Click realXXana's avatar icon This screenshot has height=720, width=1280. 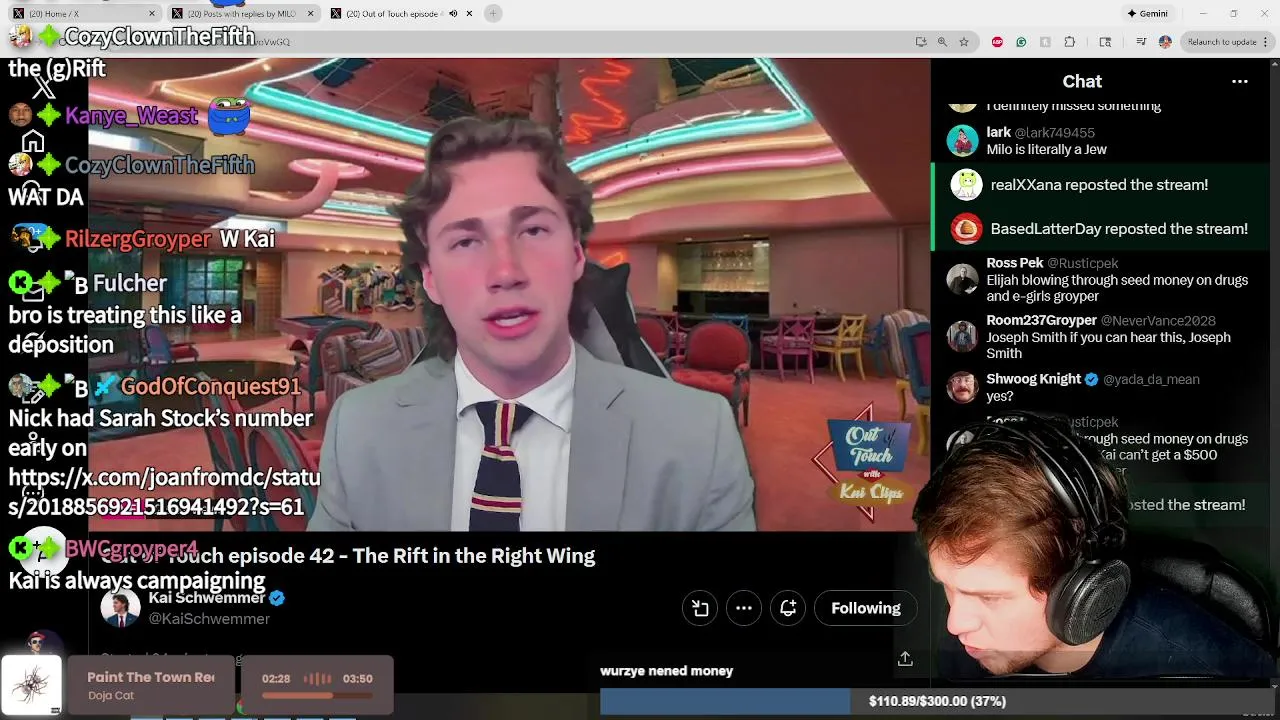coord(966,185)
